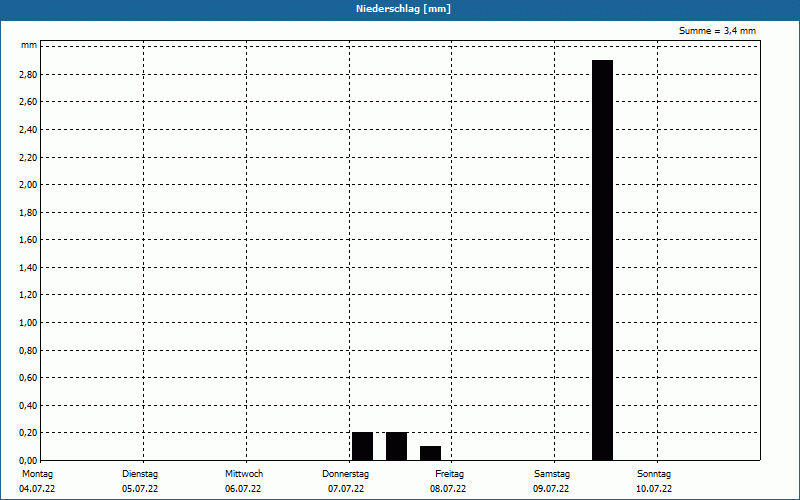Click the date '05.07.22'
This screenshot has height=500, width=800.
[x=140, y=489]
